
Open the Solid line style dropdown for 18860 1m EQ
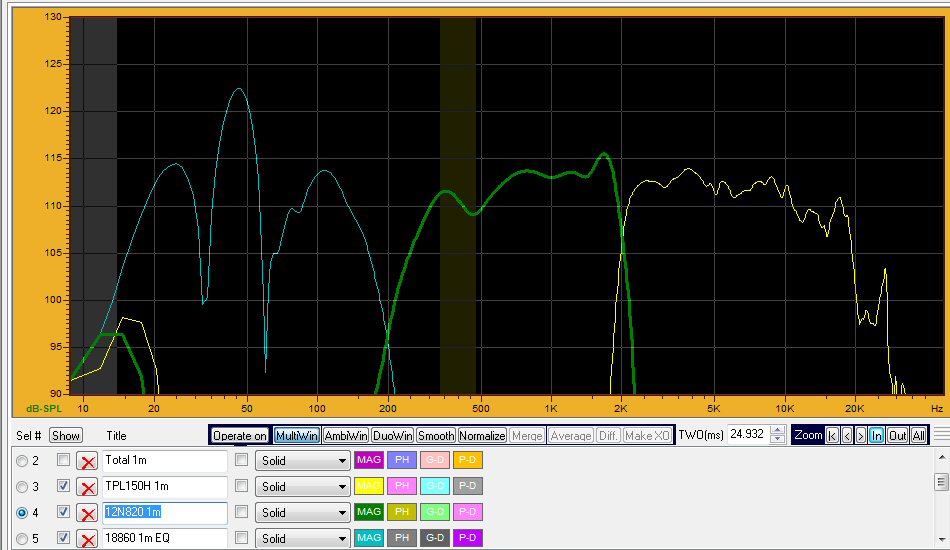click(x=302, y=538)
